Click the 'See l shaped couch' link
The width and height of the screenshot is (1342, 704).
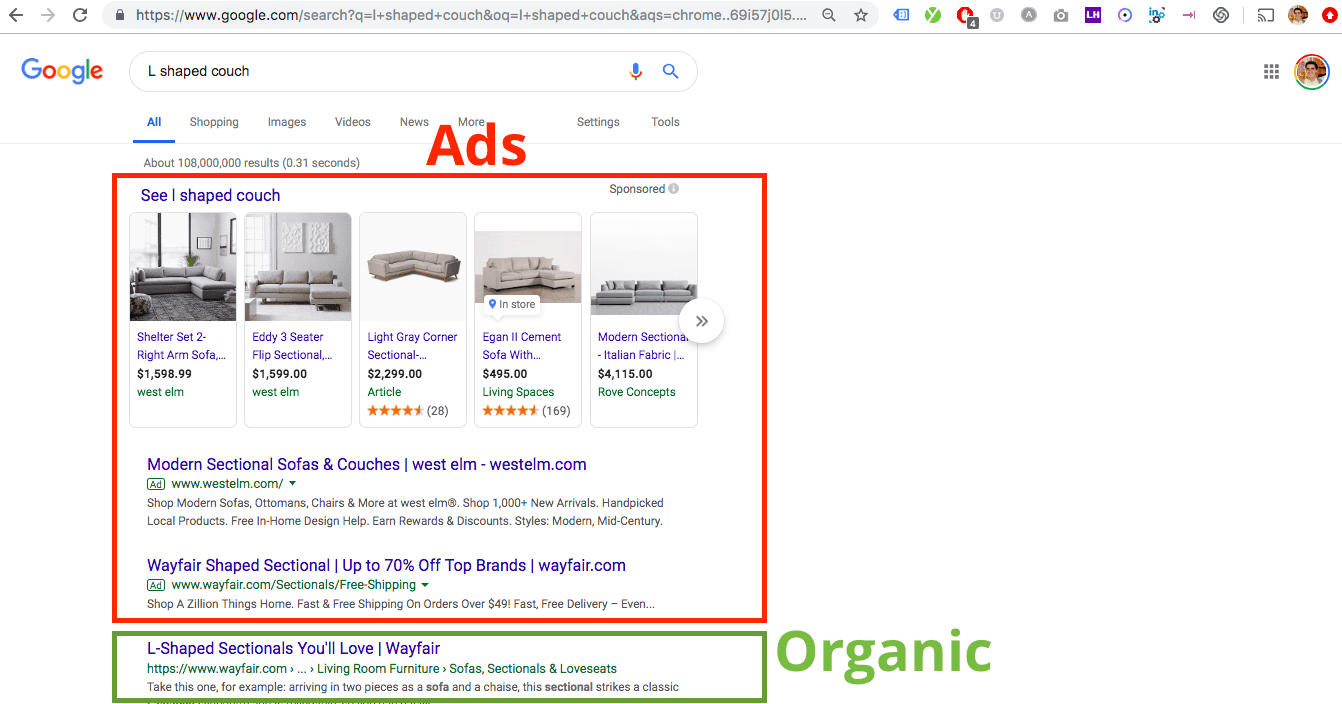tap(211, 196)
